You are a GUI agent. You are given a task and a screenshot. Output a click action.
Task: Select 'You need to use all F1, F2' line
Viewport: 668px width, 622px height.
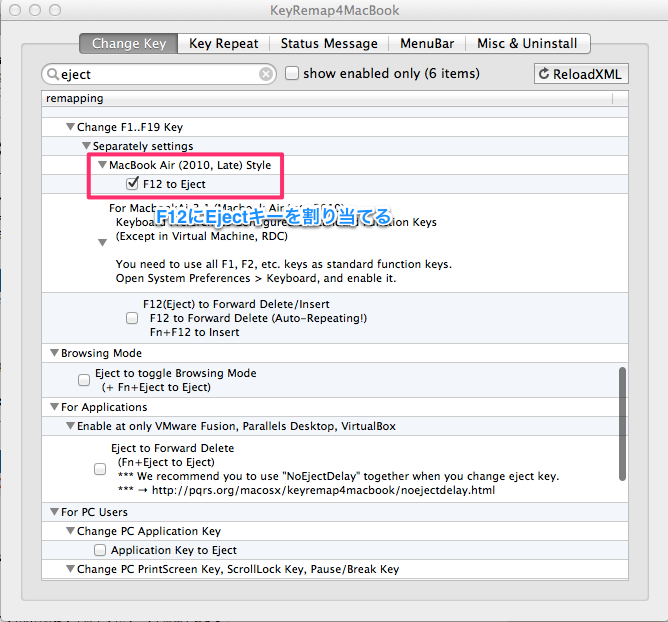click(284, 264)
